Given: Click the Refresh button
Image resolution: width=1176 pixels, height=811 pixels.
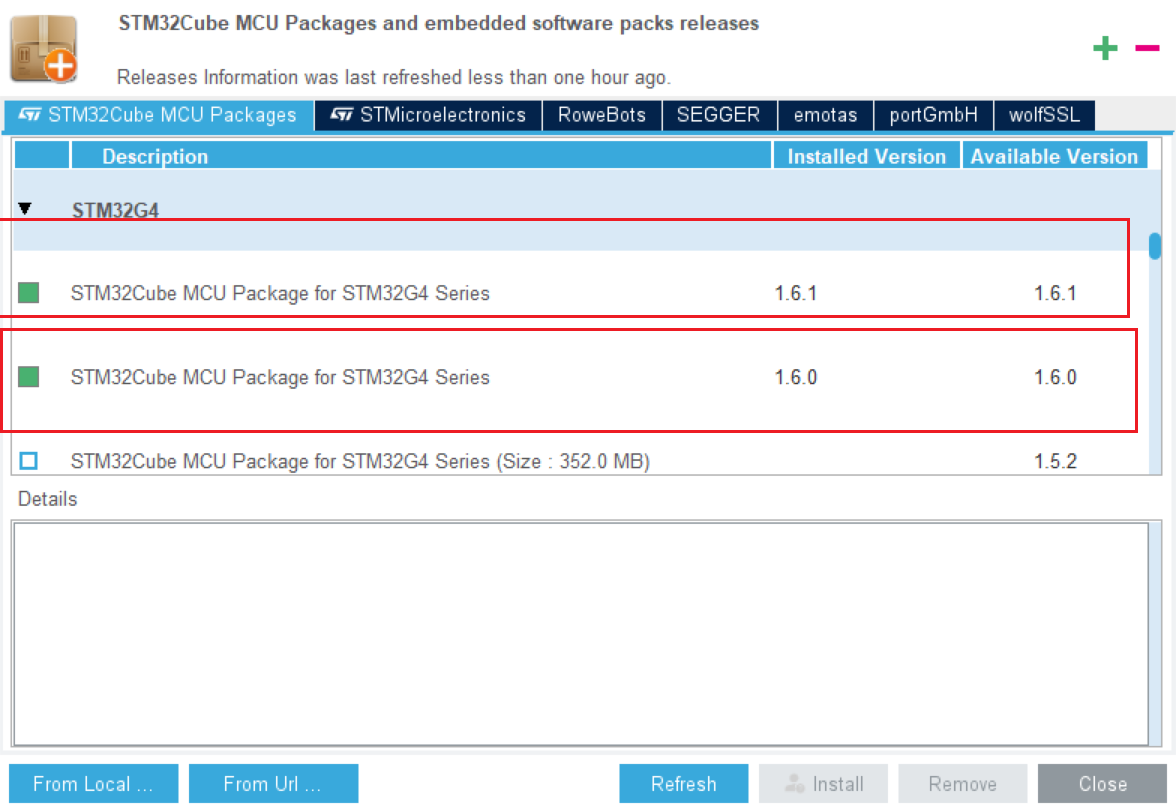Looking at the screenshot, I should coord(684,784).
